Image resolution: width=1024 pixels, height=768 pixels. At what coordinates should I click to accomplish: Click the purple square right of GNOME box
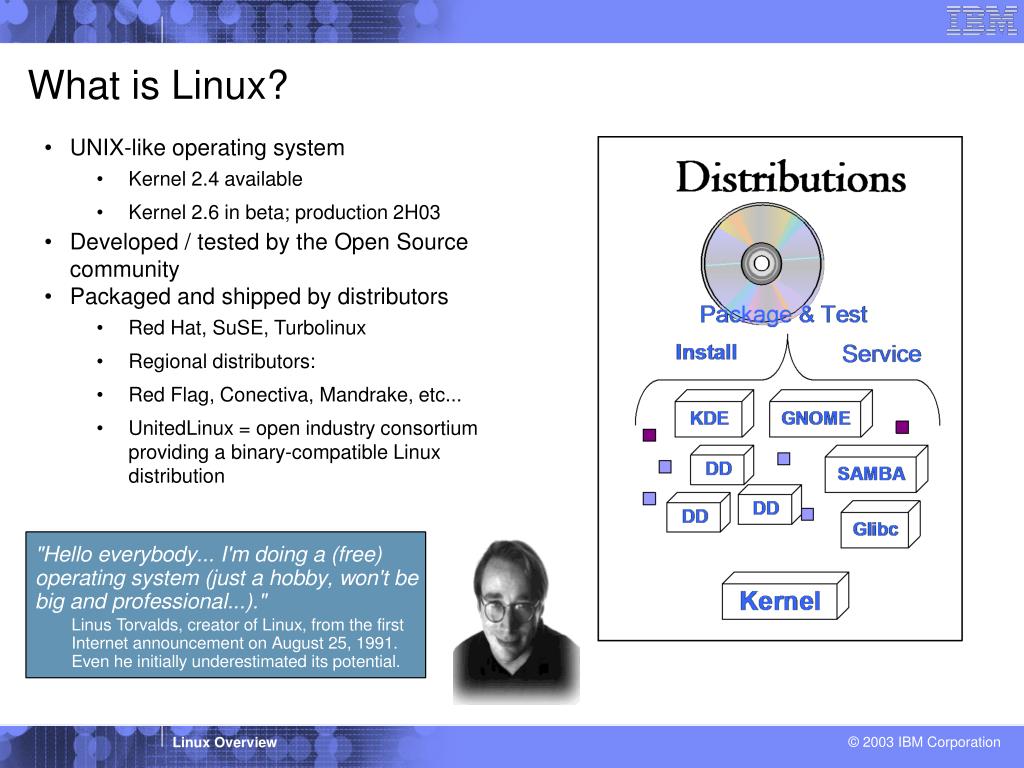click(x=902, y=427)
